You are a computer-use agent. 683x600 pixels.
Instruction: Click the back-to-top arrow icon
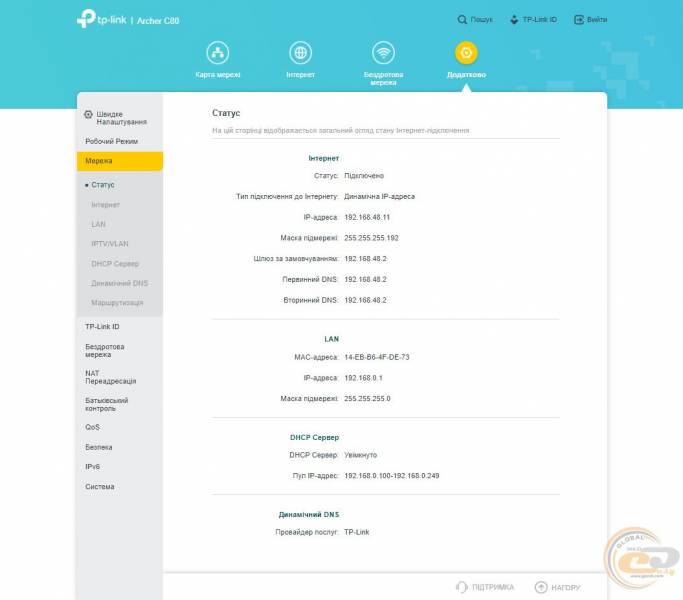541,587
